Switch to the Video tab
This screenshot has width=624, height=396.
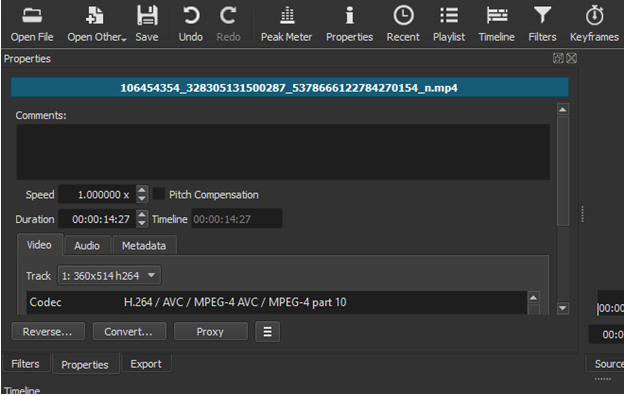(39, 245)
